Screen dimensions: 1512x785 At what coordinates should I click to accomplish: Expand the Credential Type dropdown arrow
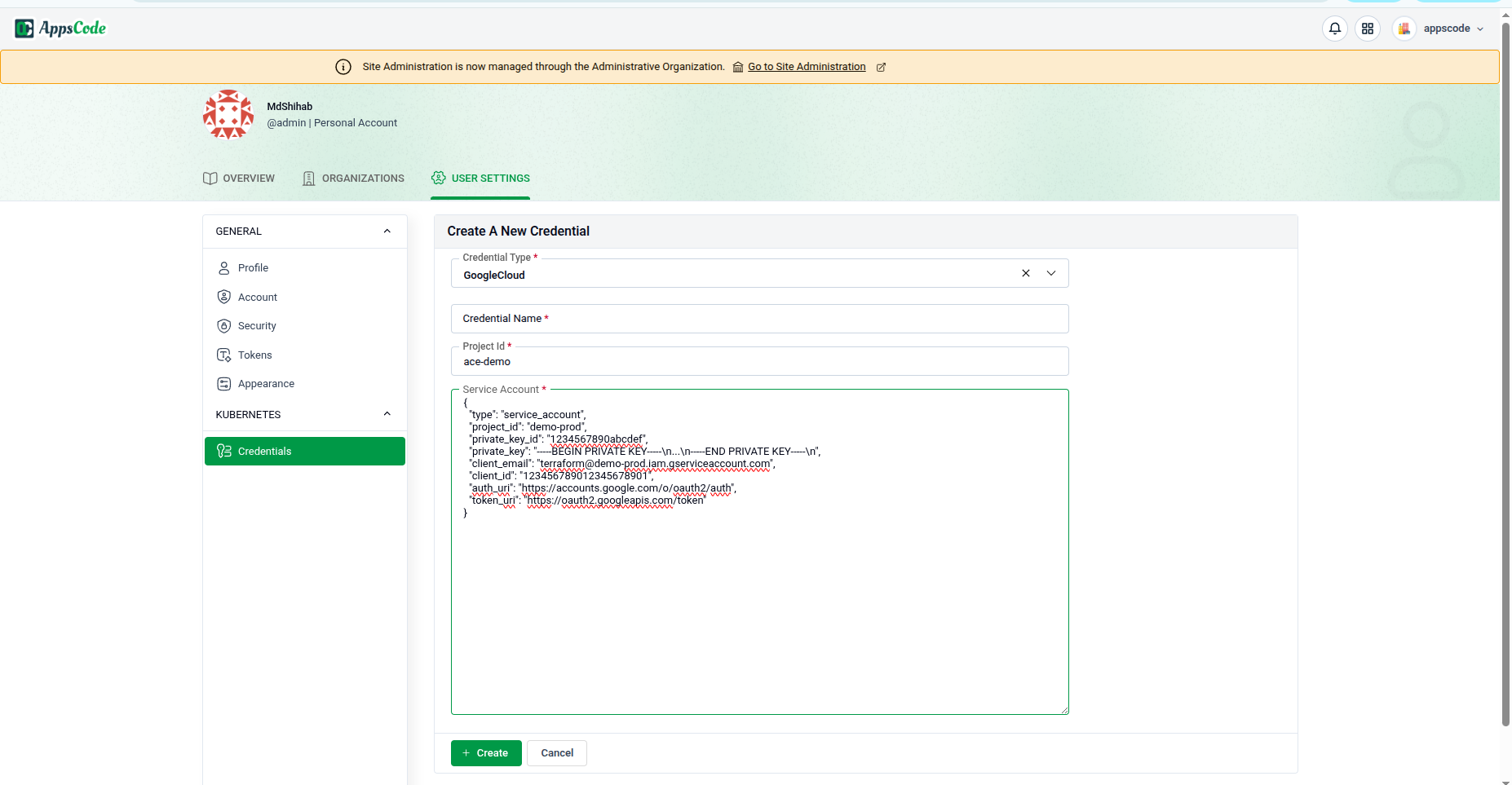[x=1051, y=273]
